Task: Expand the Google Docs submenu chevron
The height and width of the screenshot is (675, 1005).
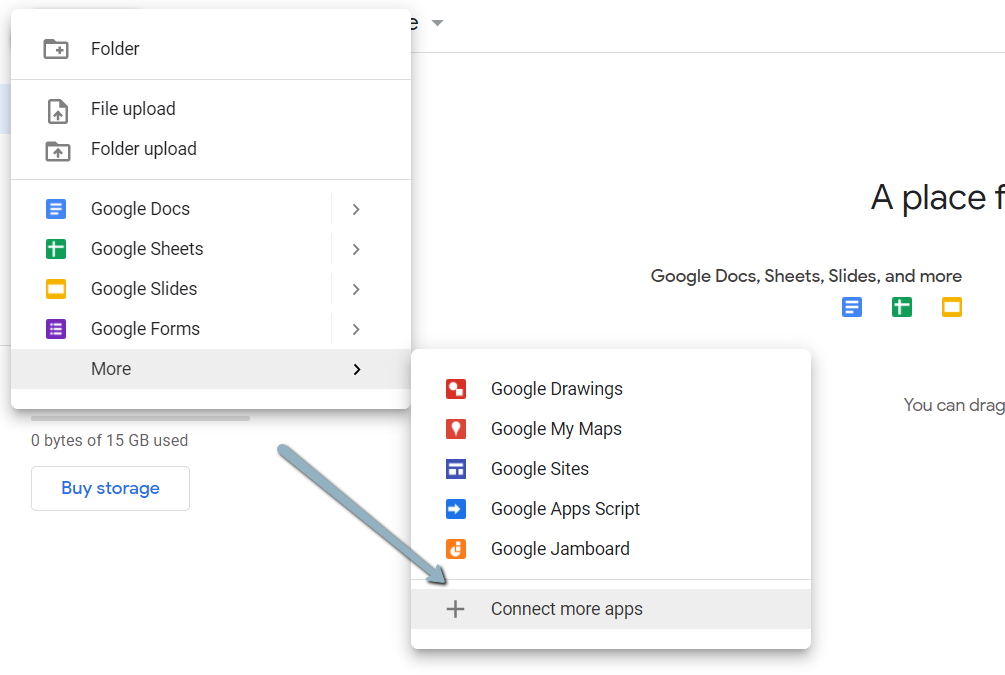Action: [x=356, y=209]
